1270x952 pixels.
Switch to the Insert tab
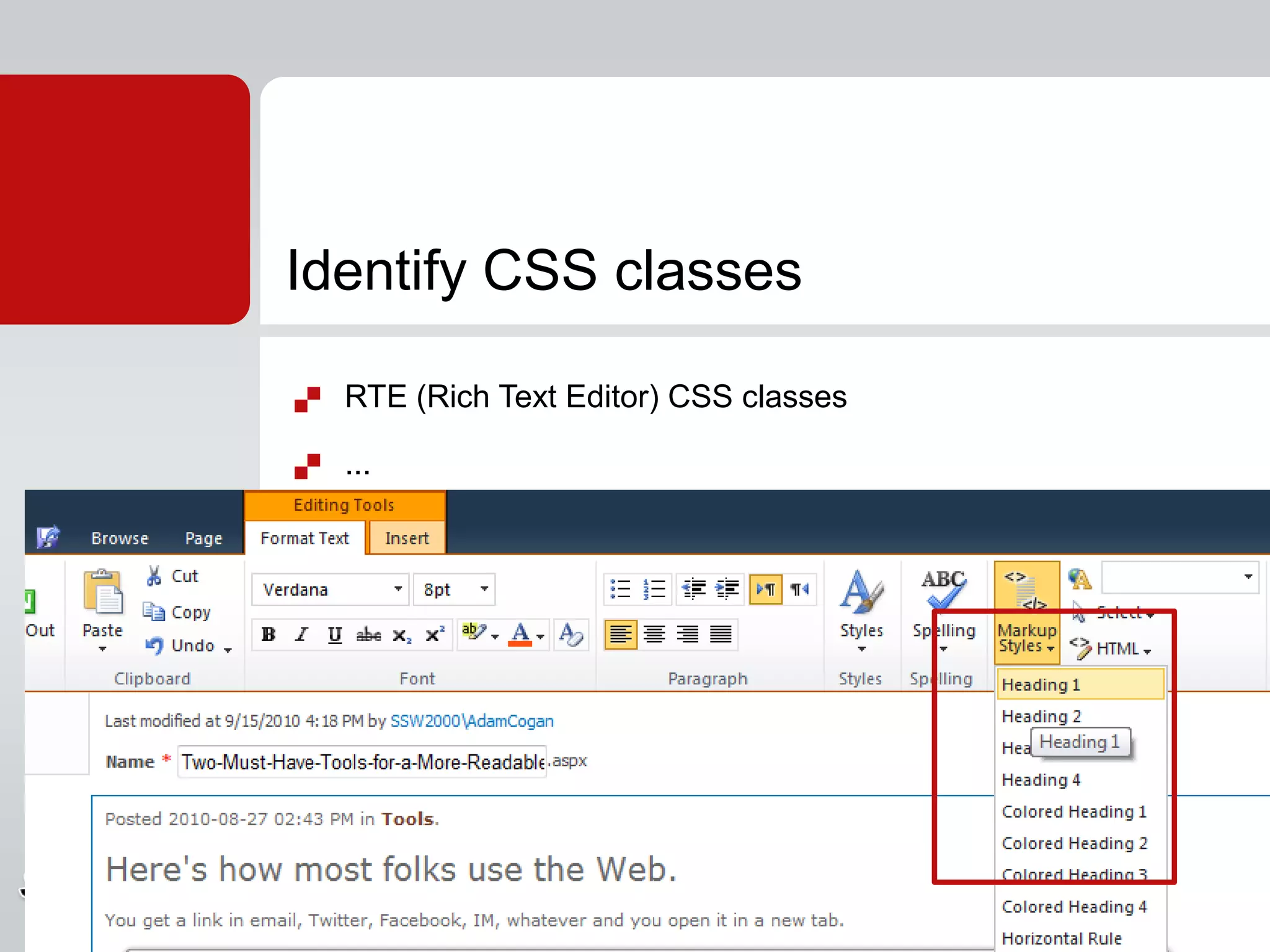click(407, 538)
